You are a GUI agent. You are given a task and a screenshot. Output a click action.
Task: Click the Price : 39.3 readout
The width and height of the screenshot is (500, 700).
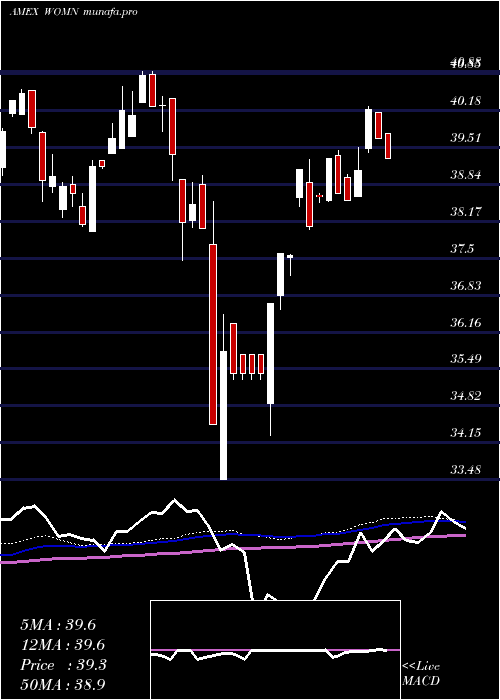63,665
